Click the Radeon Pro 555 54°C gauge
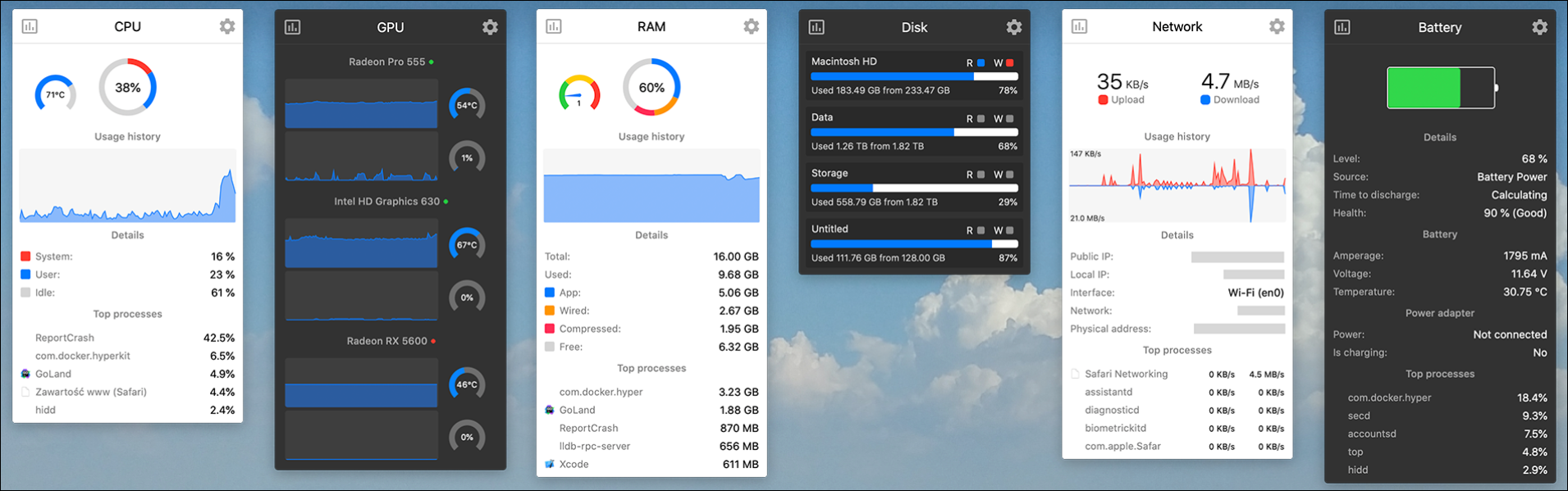The width and height of the screenshot is (1568, 491). point(467,105)
